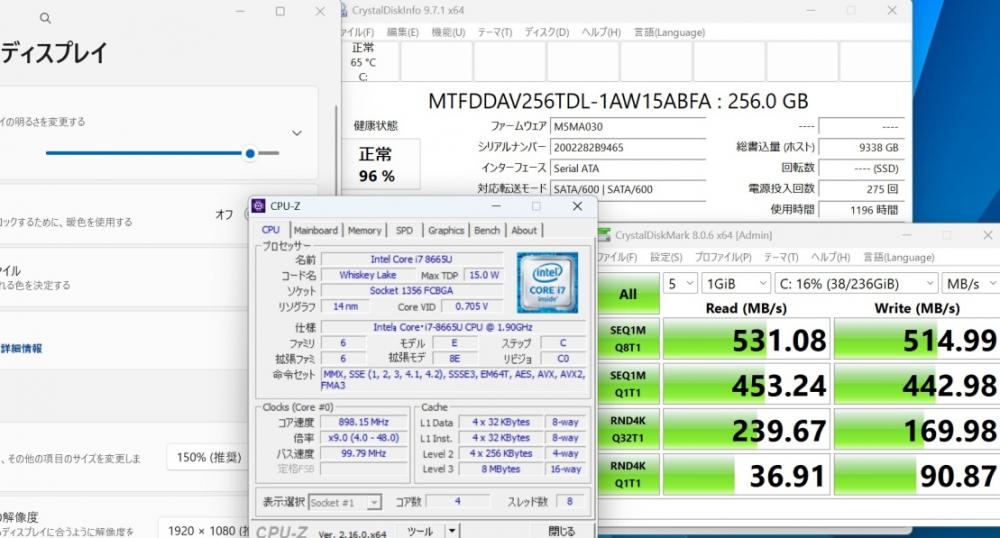Image resolution: width=1000 pixels, height=538 pixels.
Task: Run the SEQ1M Q1T1 test button
Action: point(628,384)
